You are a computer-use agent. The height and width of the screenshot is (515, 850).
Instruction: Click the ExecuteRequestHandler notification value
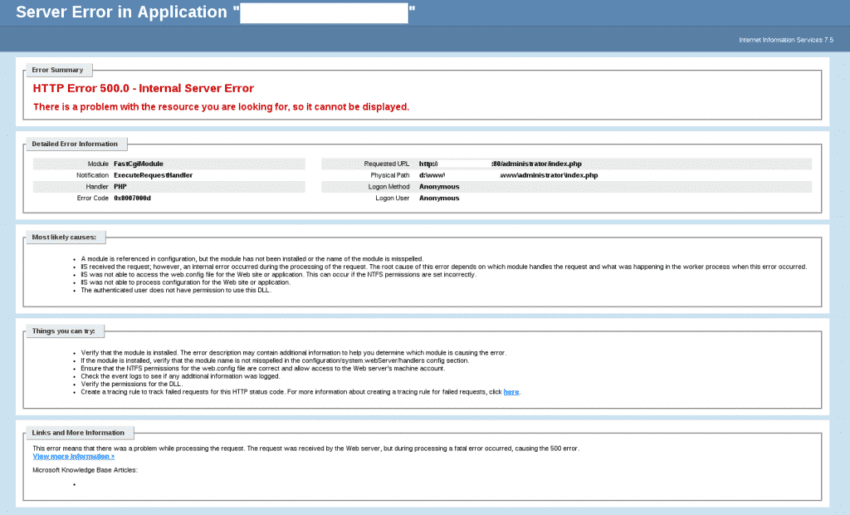[x=153, y=175]
